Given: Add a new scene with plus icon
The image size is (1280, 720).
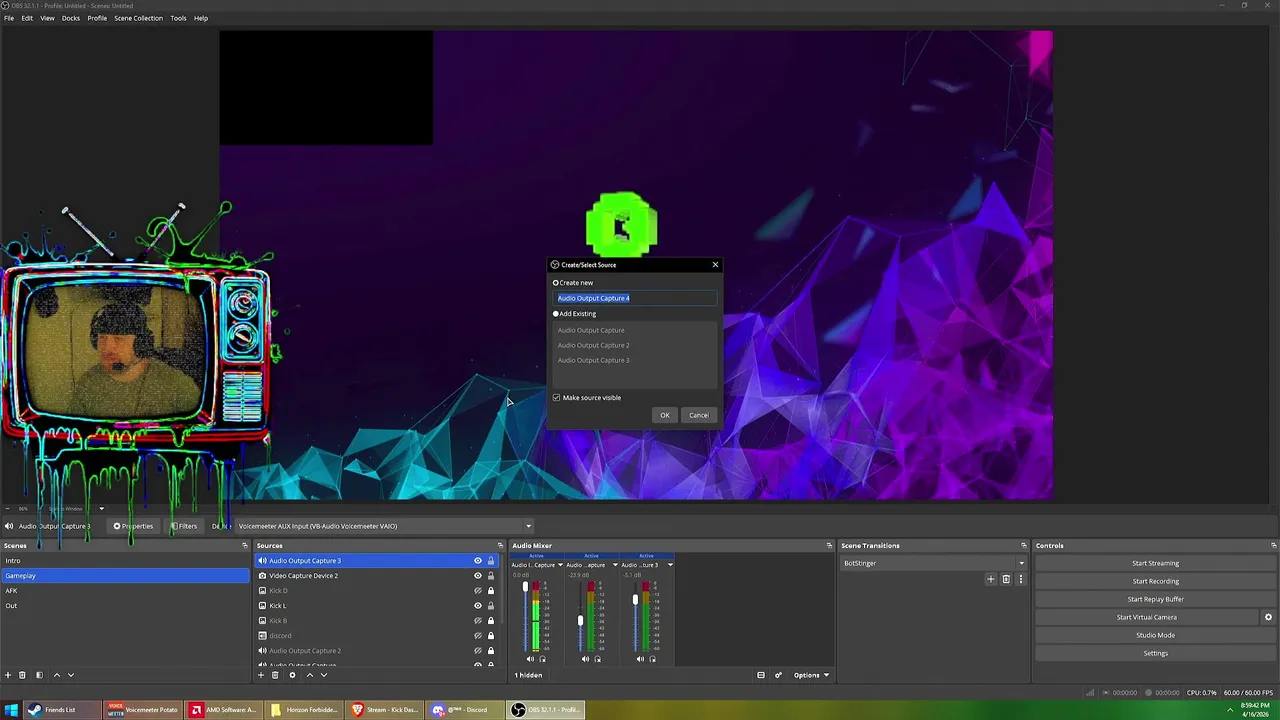Looking at the screenshot, I should click(x=8, y=675).
